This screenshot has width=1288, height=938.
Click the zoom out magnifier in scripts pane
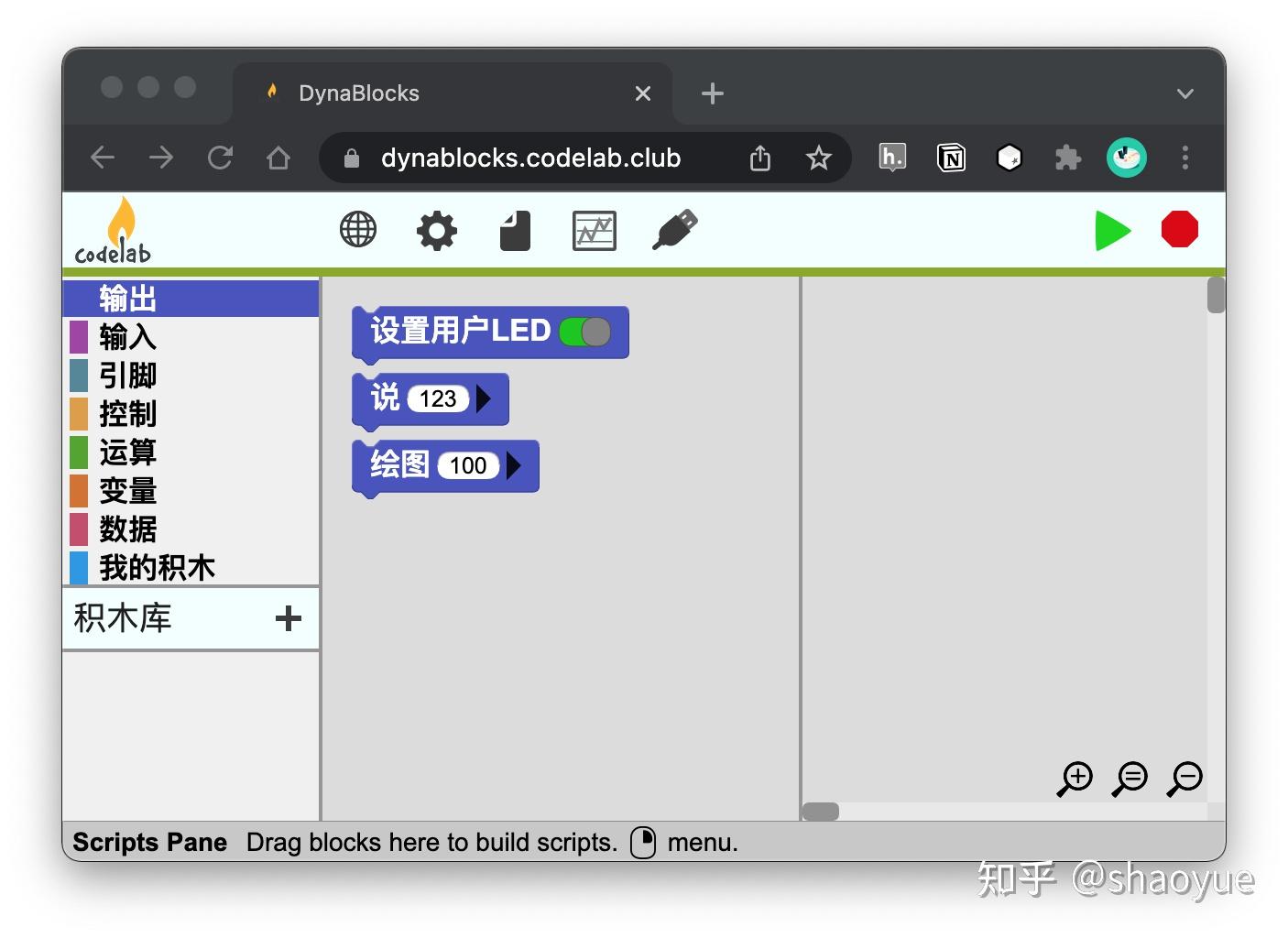click(1184, 779)
